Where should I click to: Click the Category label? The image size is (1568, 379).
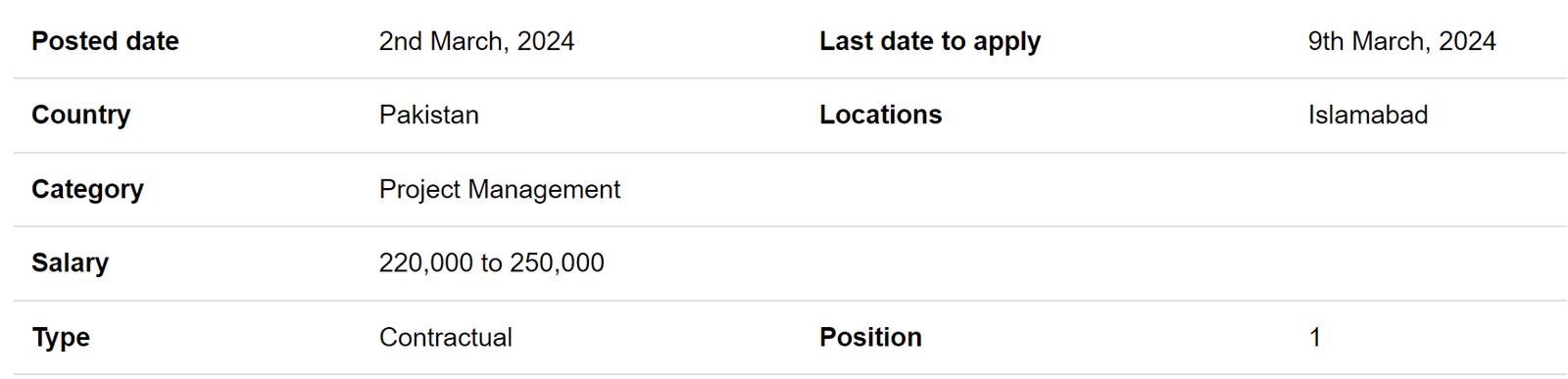tap(87, 190)
